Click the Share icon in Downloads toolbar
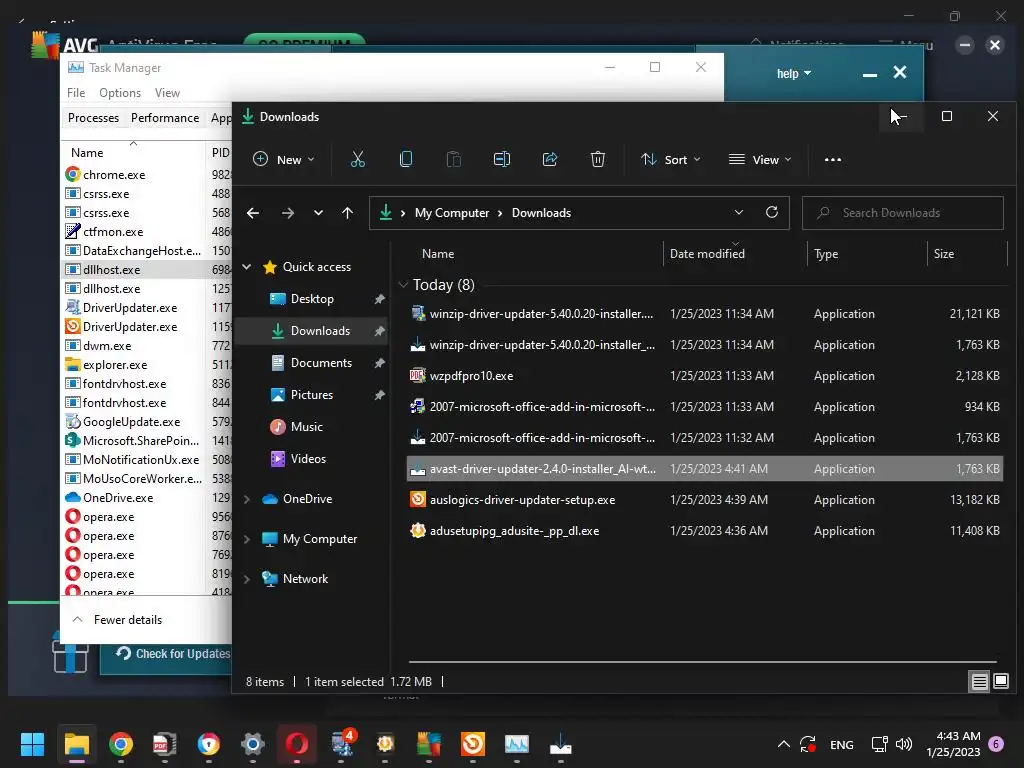1024x768 pixels. click(x=550, y=159)
